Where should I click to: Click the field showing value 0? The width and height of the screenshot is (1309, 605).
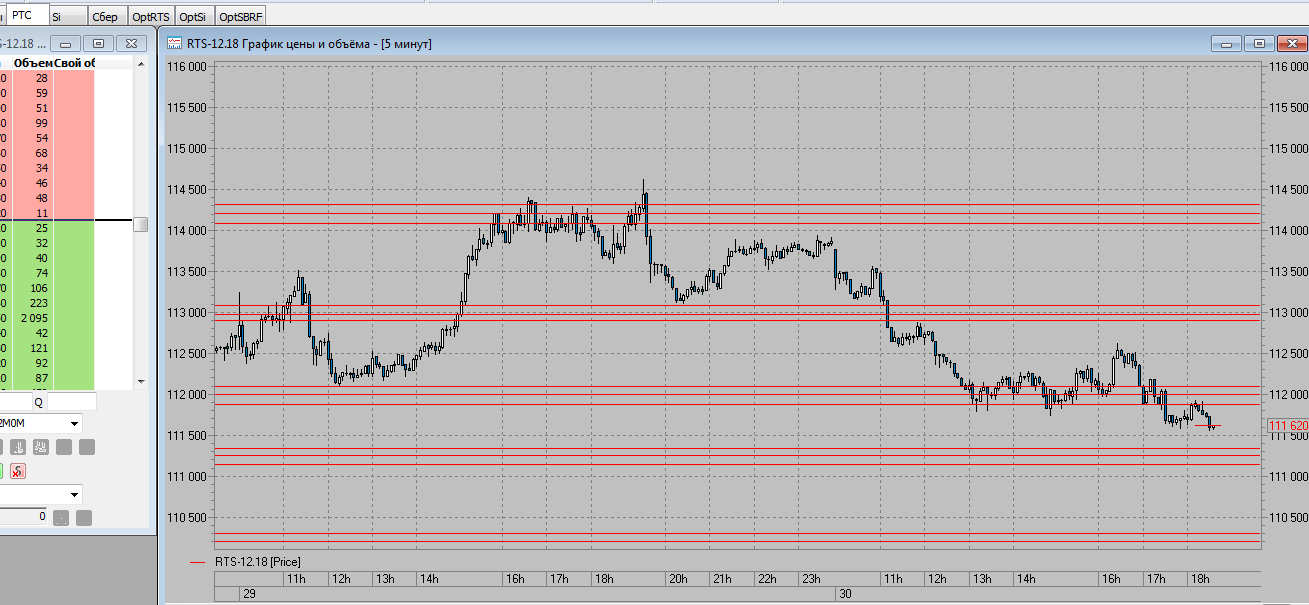tap(23, 517)
